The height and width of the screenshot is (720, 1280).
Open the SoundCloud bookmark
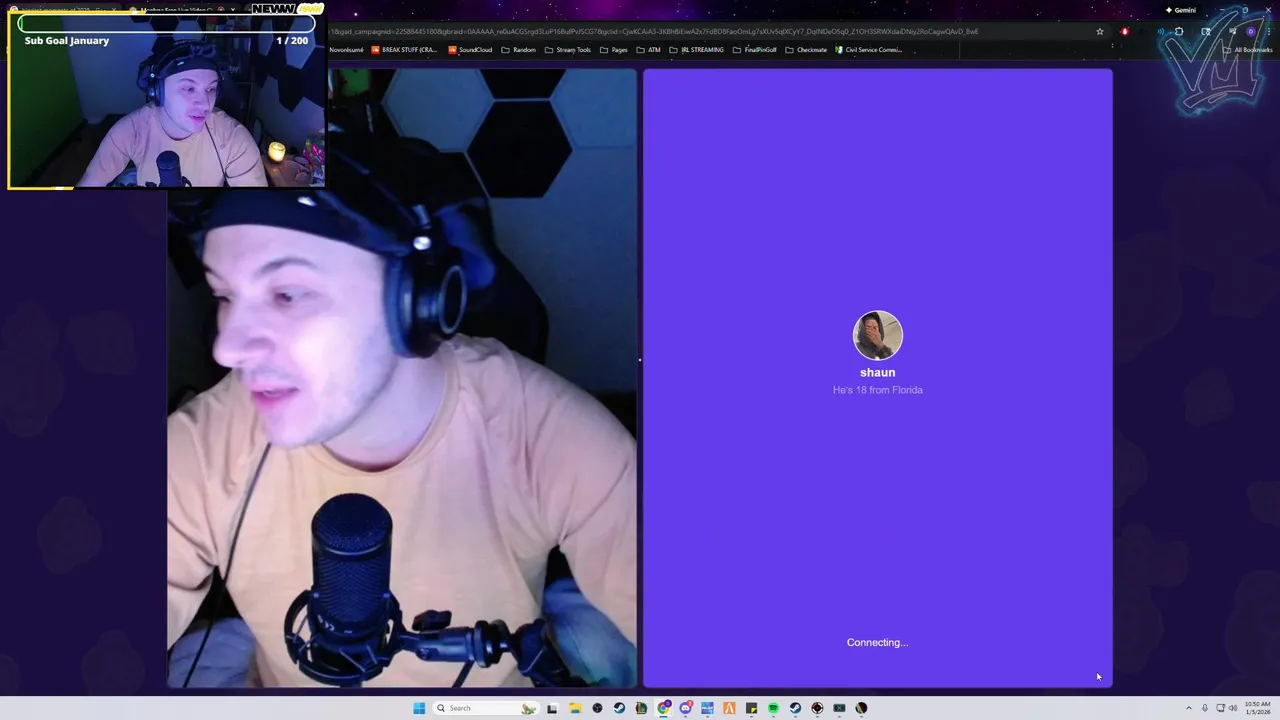point(470,50)
